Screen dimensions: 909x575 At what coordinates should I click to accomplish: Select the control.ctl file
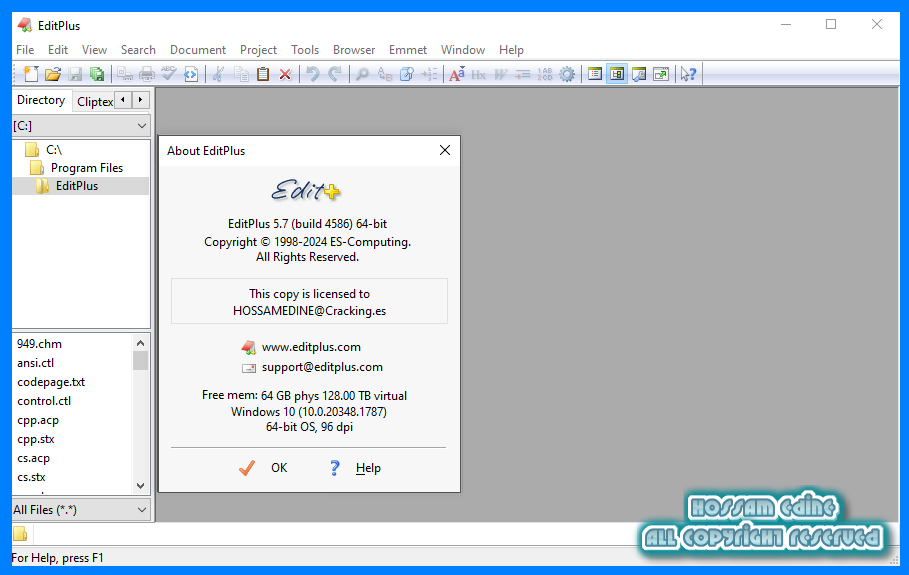pos(44,401)
